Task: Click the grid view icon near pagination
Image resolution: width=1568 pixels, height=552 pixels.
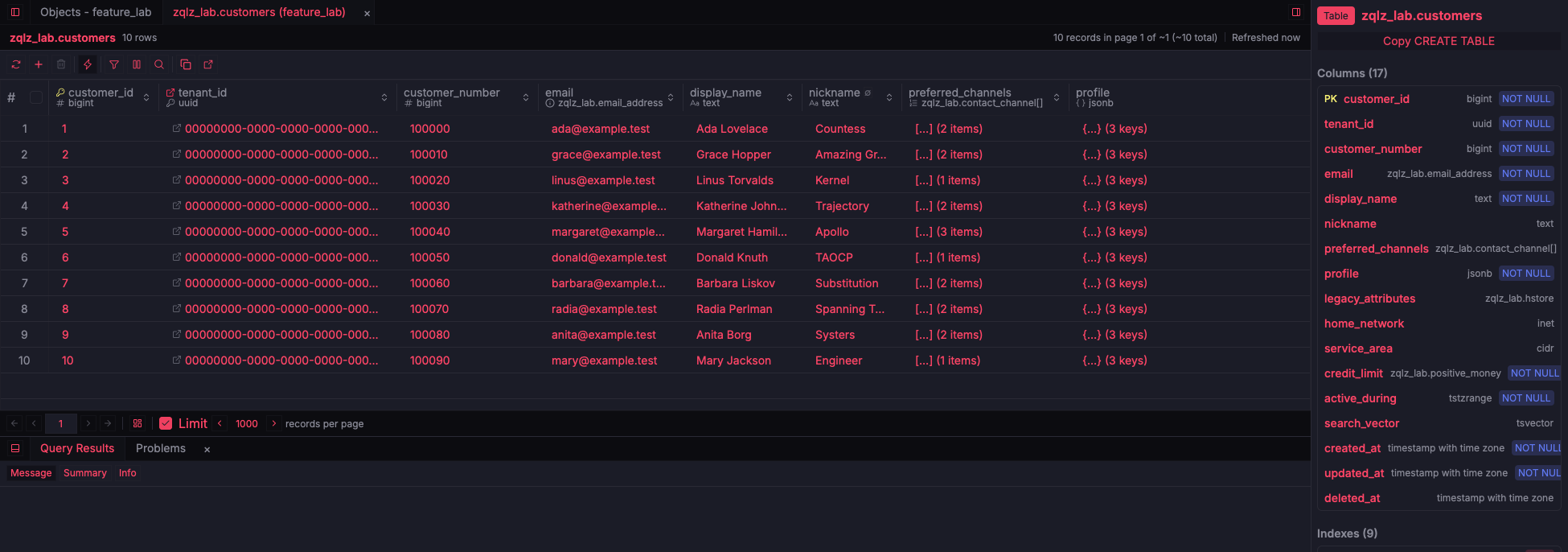Action: (x=138, y=423)
